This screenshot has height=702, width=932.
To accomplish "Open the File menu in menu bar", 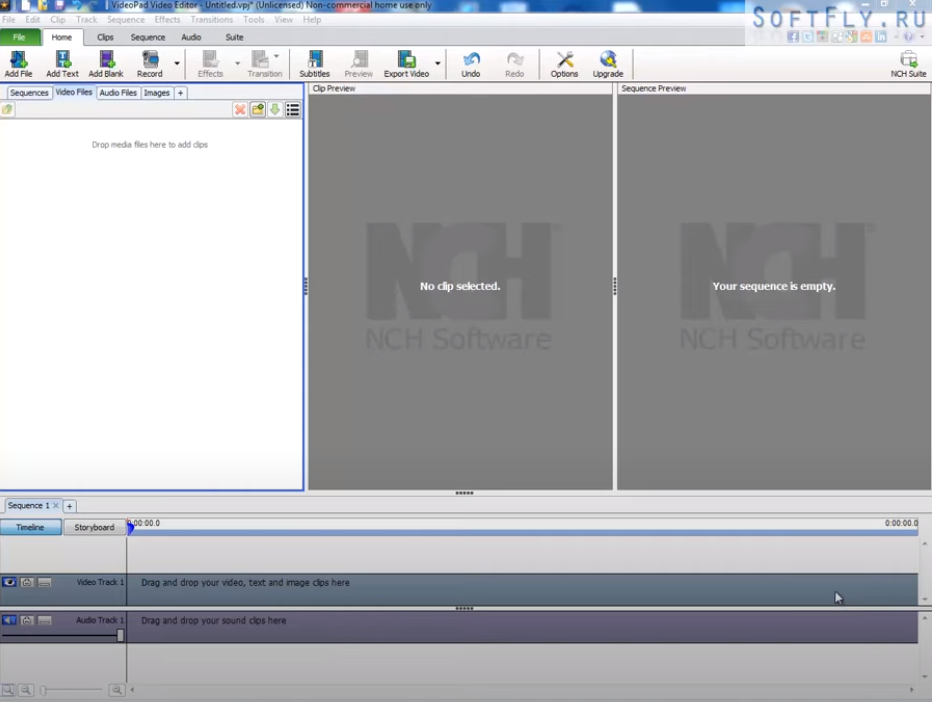I will [9, 20].
